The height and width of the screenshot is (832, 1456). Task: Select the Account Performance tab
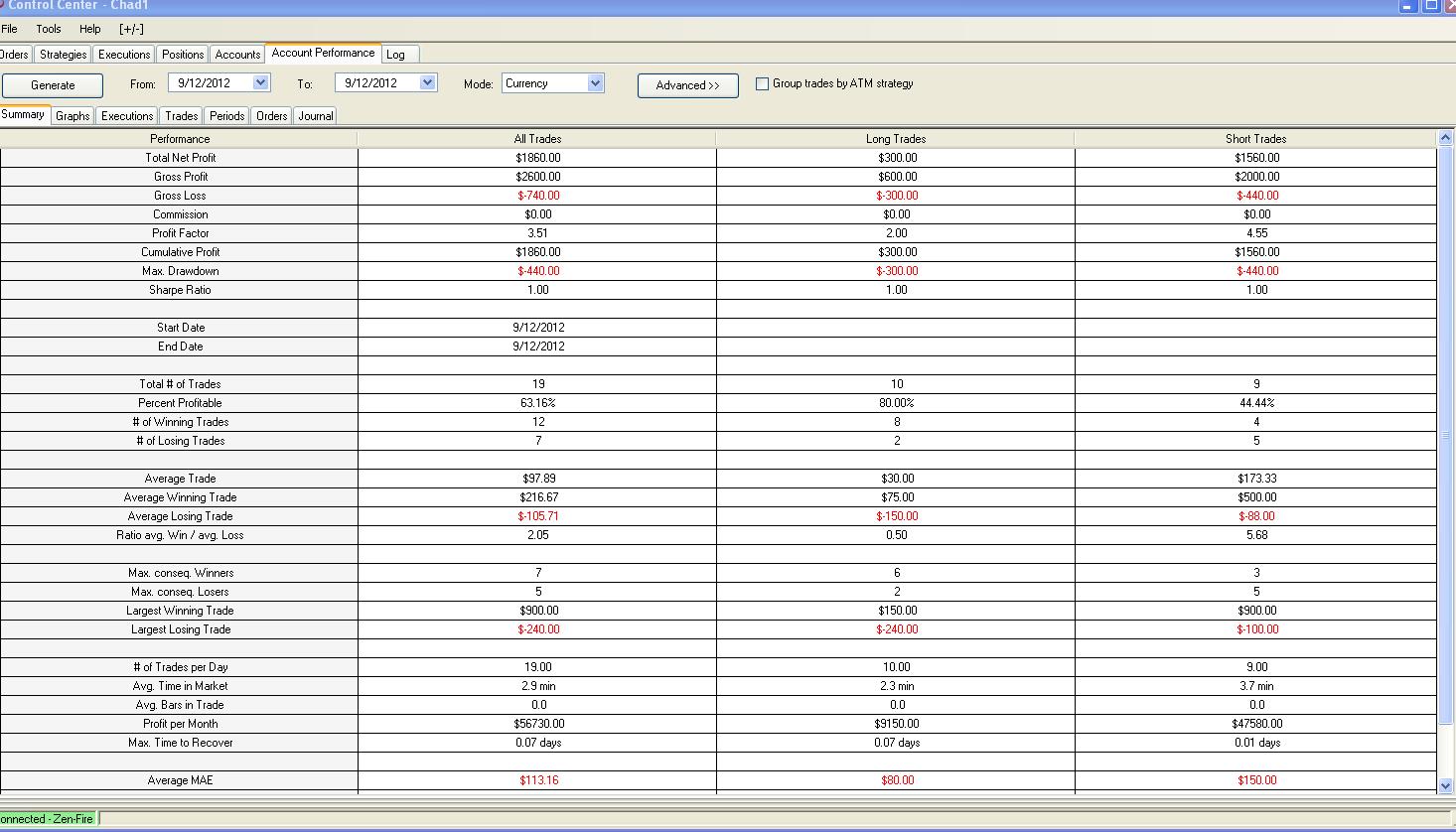[323, 53]
